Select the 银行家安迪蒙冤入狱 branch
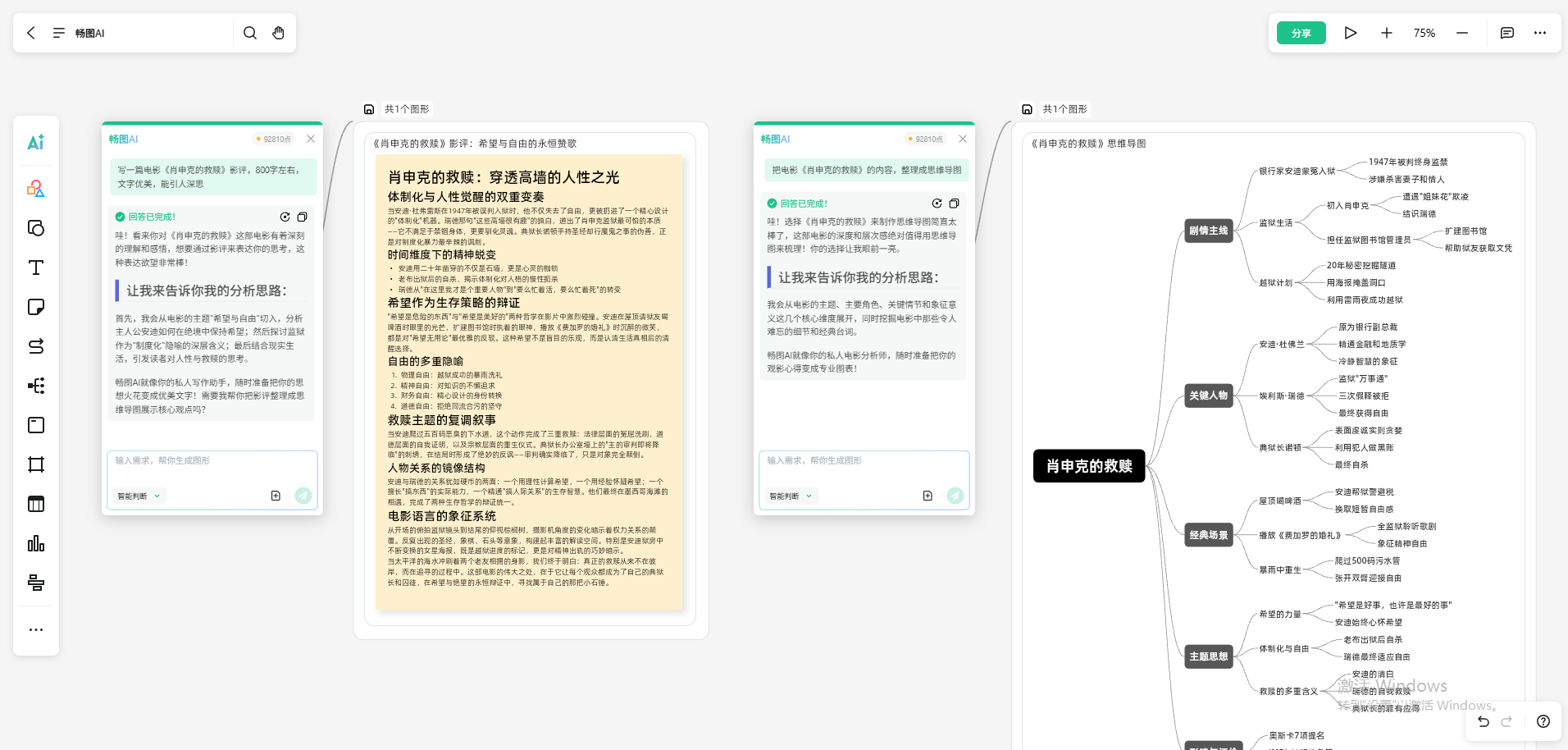The height and width of the screenshot is (750, 1568). tap(1297, 171)
